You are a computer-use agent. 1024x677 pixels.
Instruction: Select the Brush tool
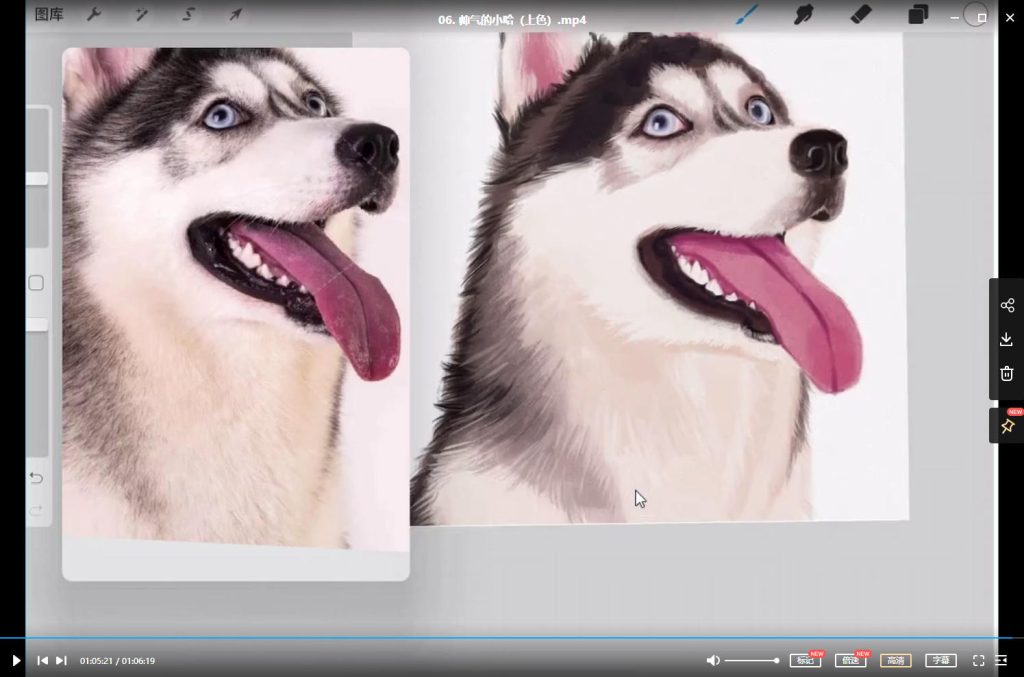pos(747,14)
